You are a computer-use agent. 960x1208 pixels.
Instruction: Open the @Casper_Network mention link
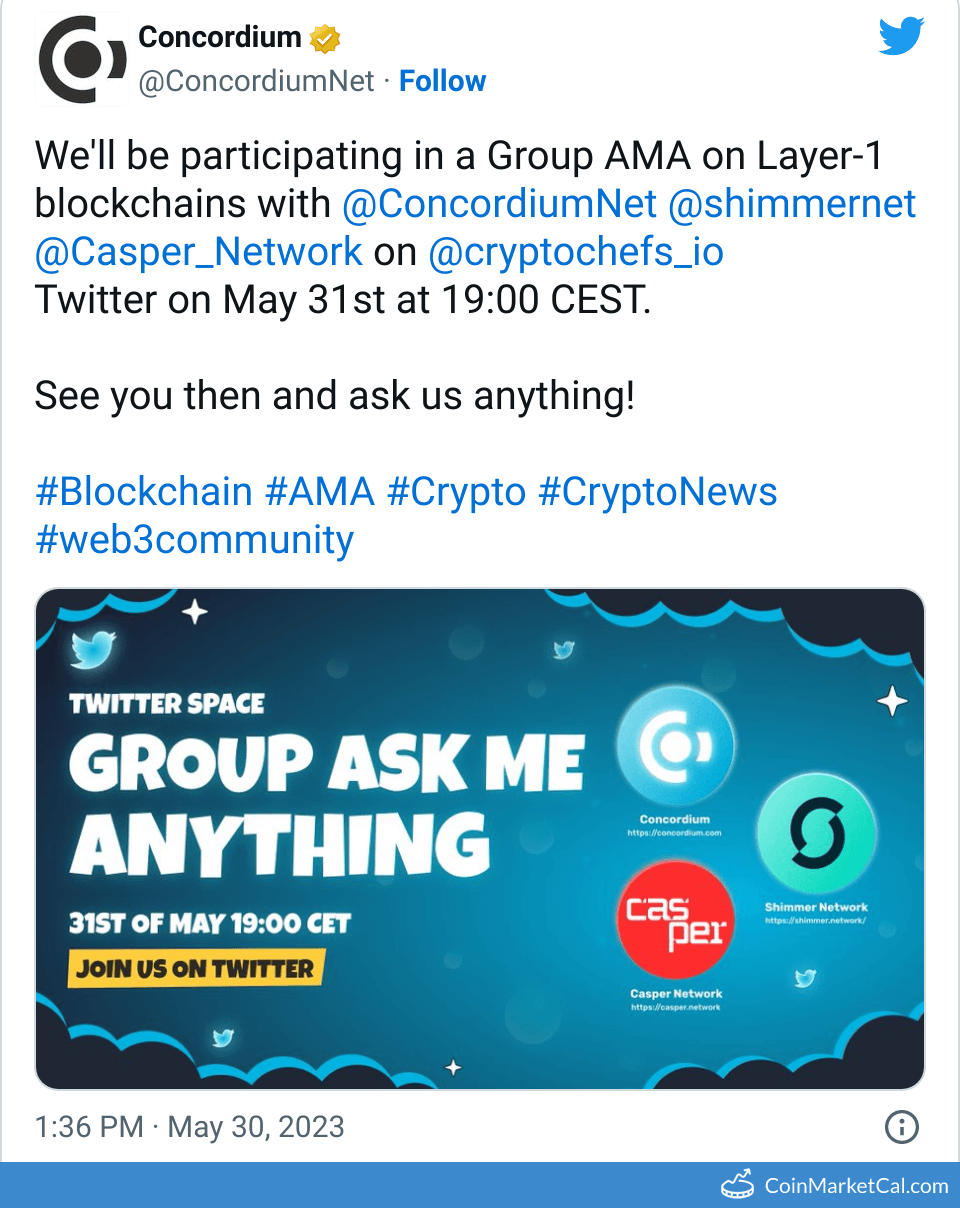click(x=198, y=251)
